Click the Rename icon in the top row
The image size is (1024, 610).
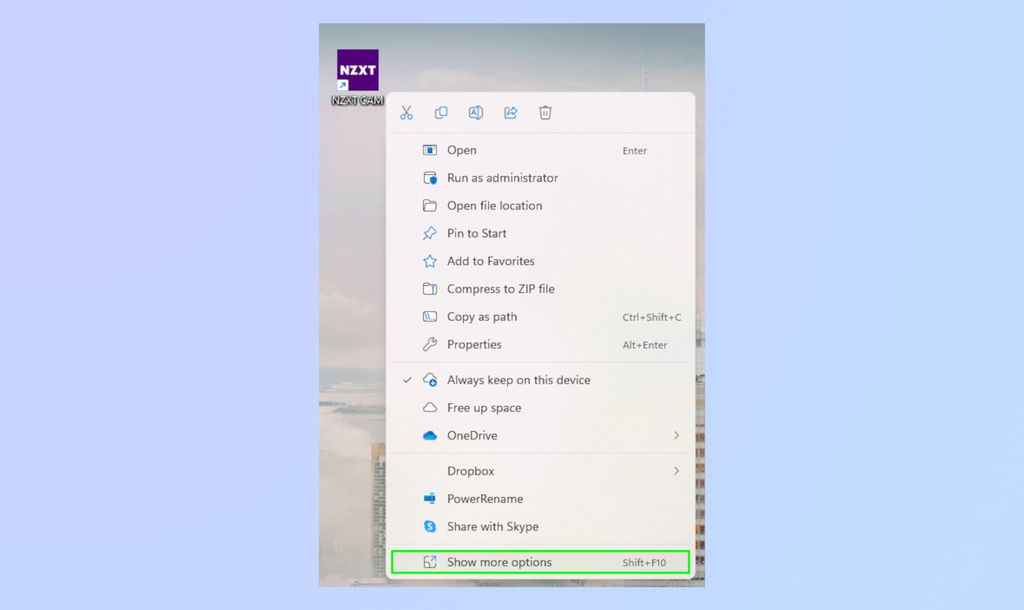coord(475,112)
